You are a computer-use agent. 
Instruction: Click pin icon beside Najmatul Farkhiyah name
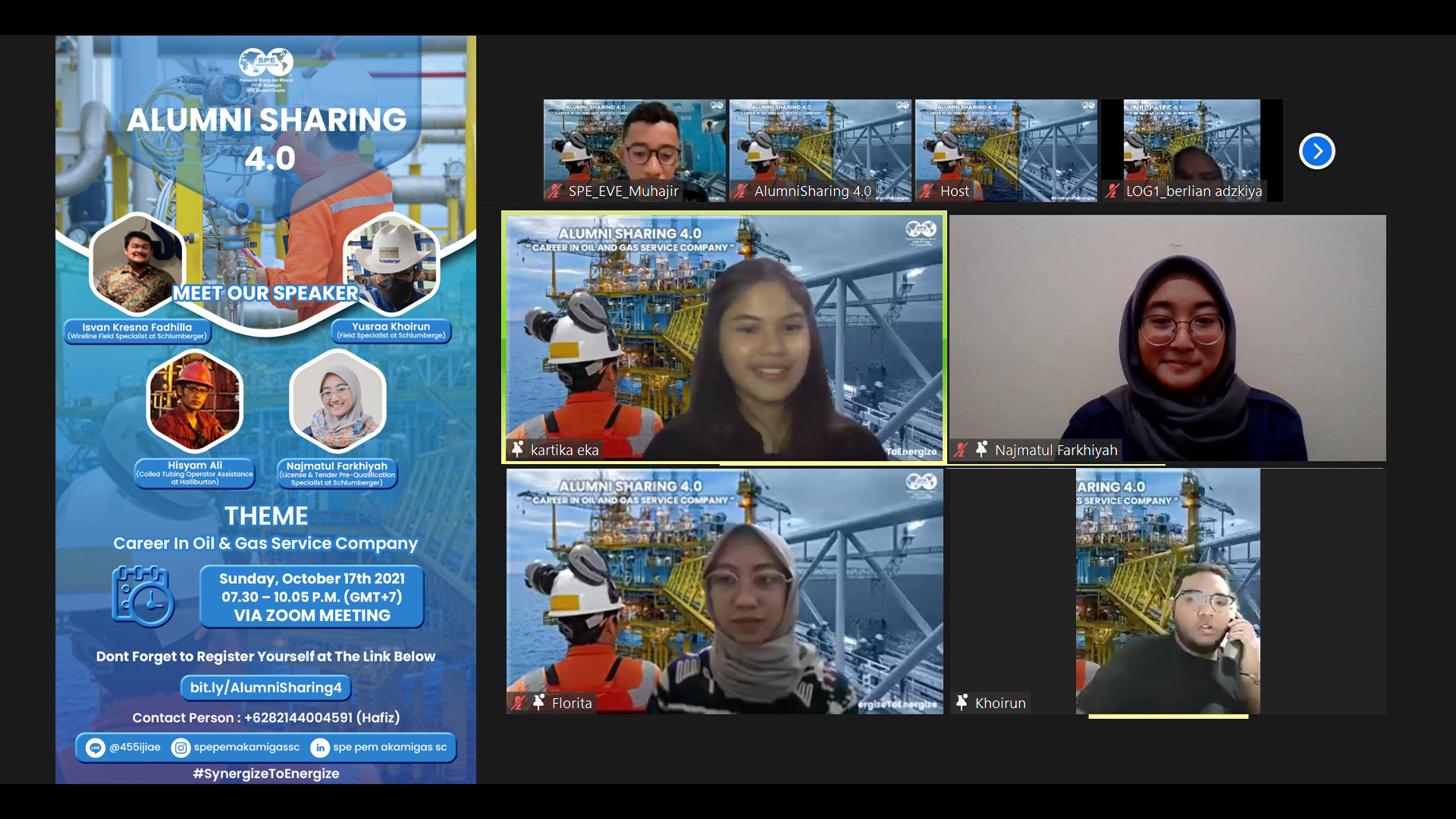coord(981,450)
